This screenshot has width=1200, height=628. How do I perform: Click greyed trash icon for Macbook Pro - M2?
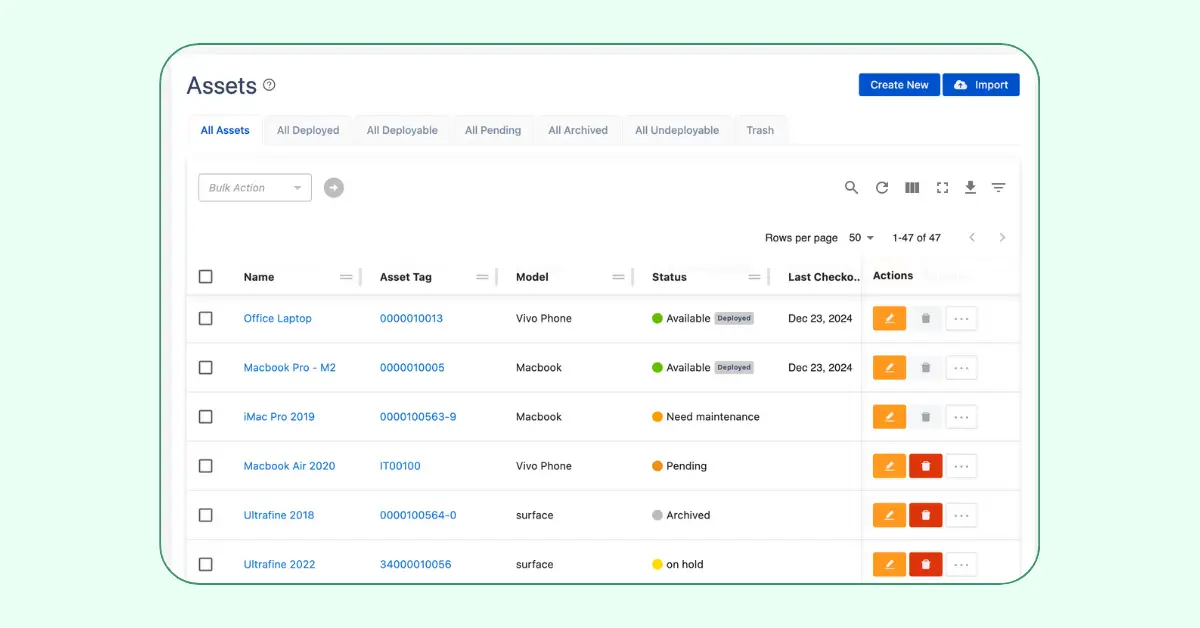[926, 367]
